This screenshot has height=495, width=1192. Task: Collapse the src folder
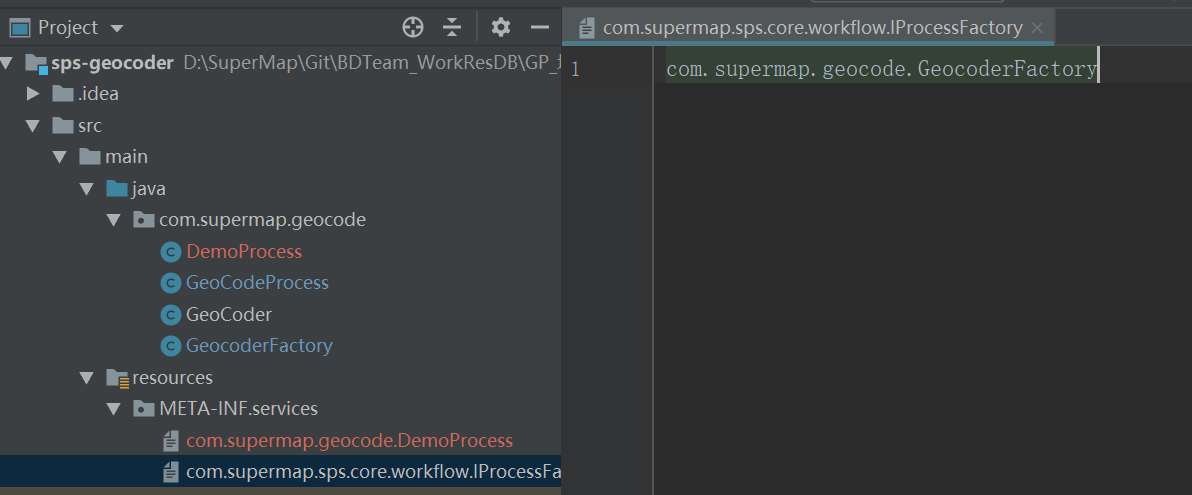[x=33, y=126]
